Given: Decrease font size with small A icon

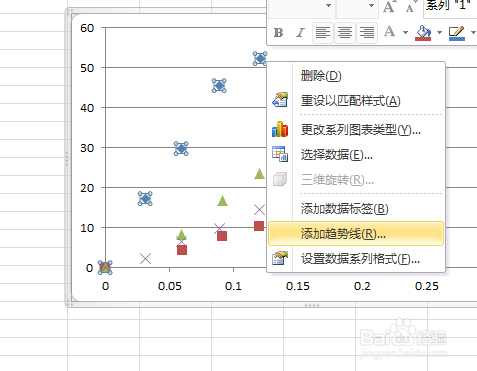Looking at the screenshot, I should coord(410,8).
